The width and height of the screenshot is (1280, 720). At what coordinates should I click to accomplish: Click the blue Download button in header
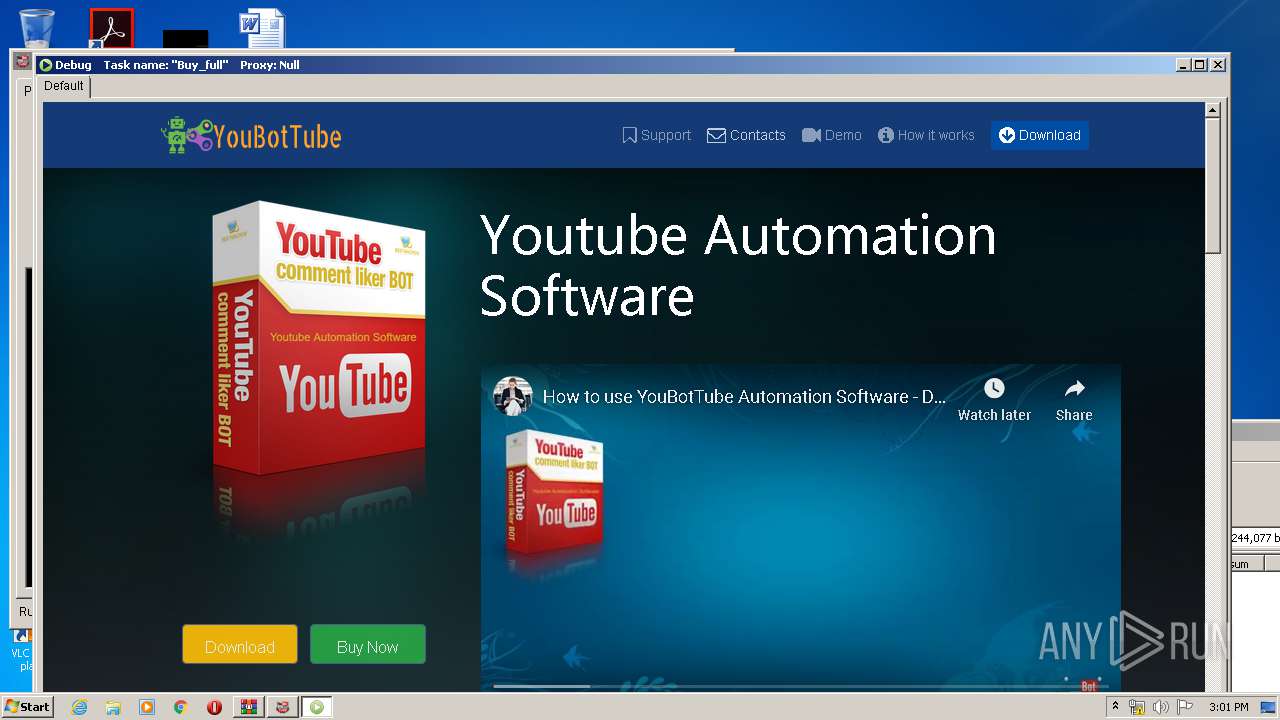tap(1040, 135)
